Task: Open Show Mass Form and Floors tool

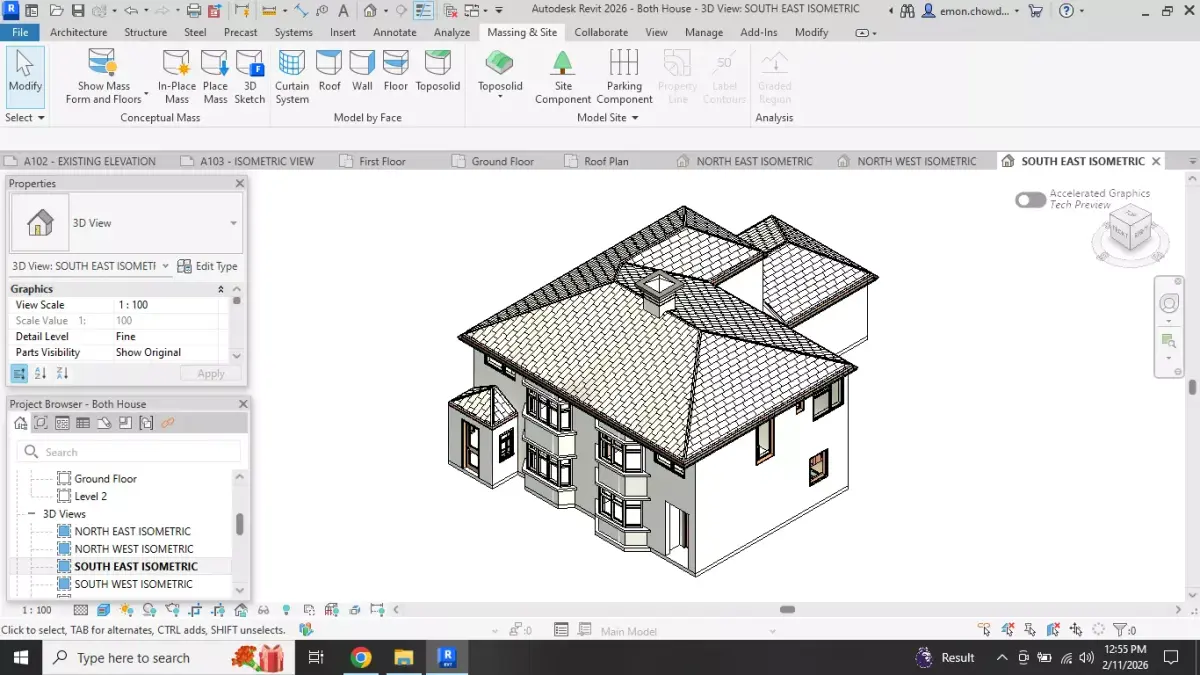Action: tap(103, 77)
